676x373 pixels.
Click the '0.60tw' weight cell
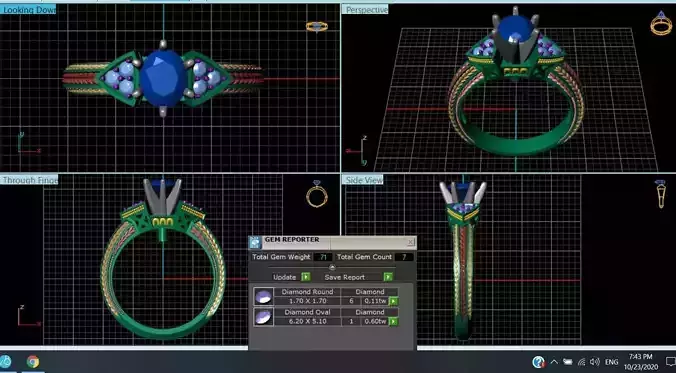point(375,321)
